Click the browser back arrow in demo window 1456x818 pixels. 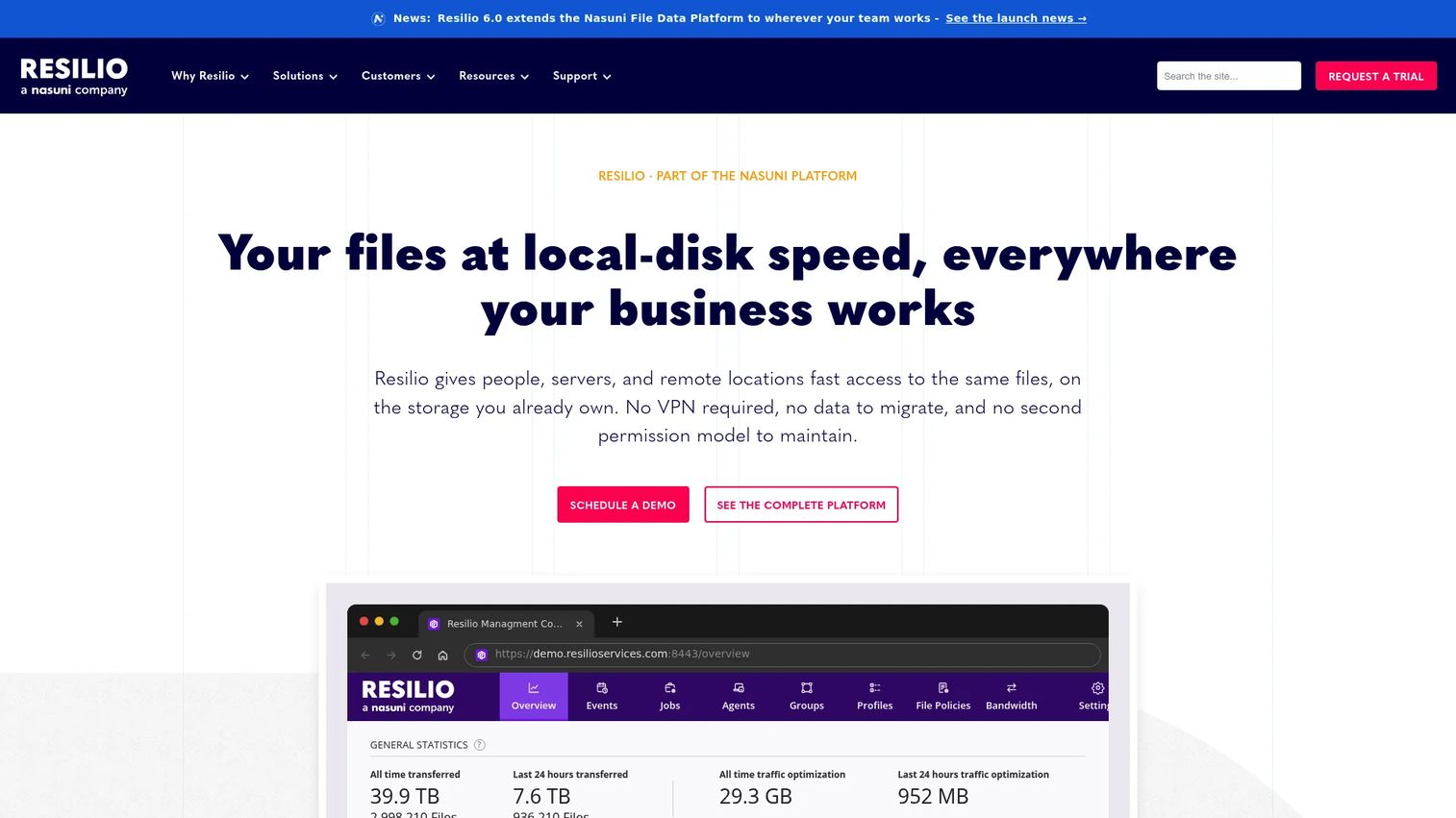(365, 655)
